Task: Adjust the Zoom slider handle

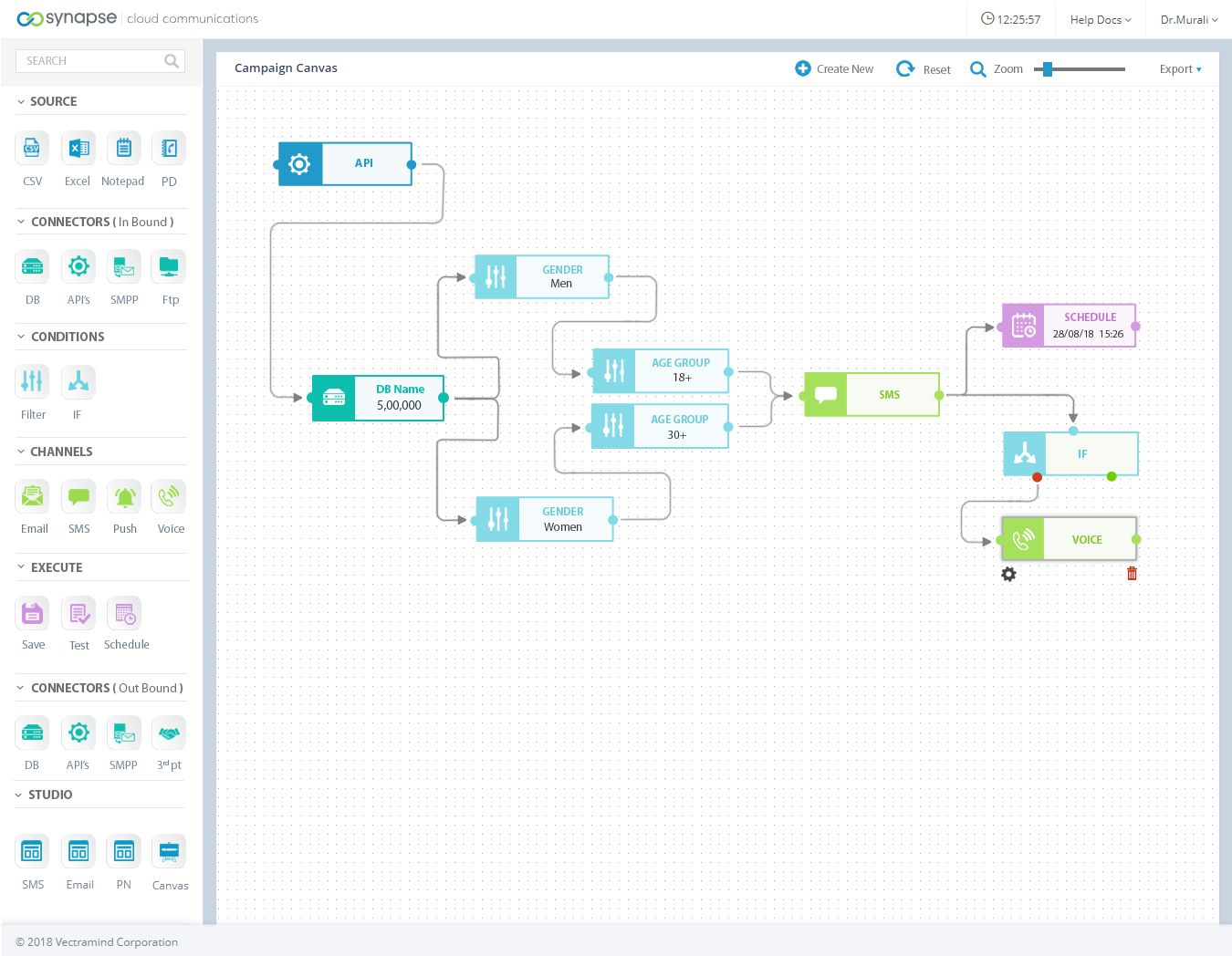Action: [x=1048, y=69]
